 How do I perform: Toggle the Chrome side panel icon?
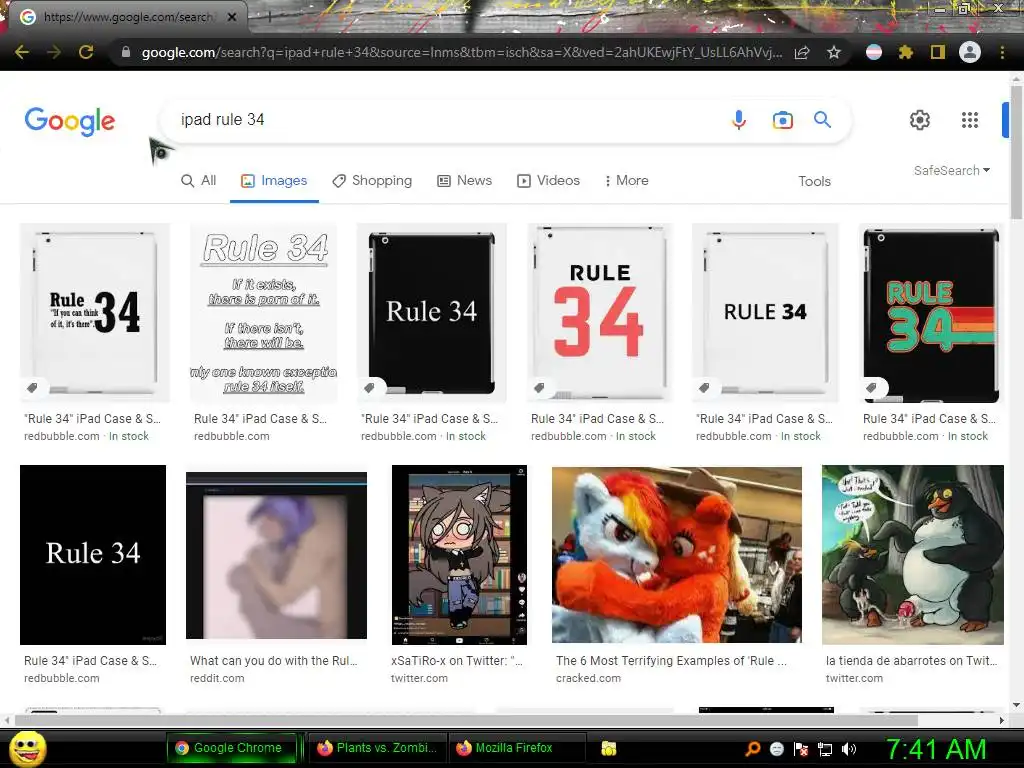click(x=938, y=52)
